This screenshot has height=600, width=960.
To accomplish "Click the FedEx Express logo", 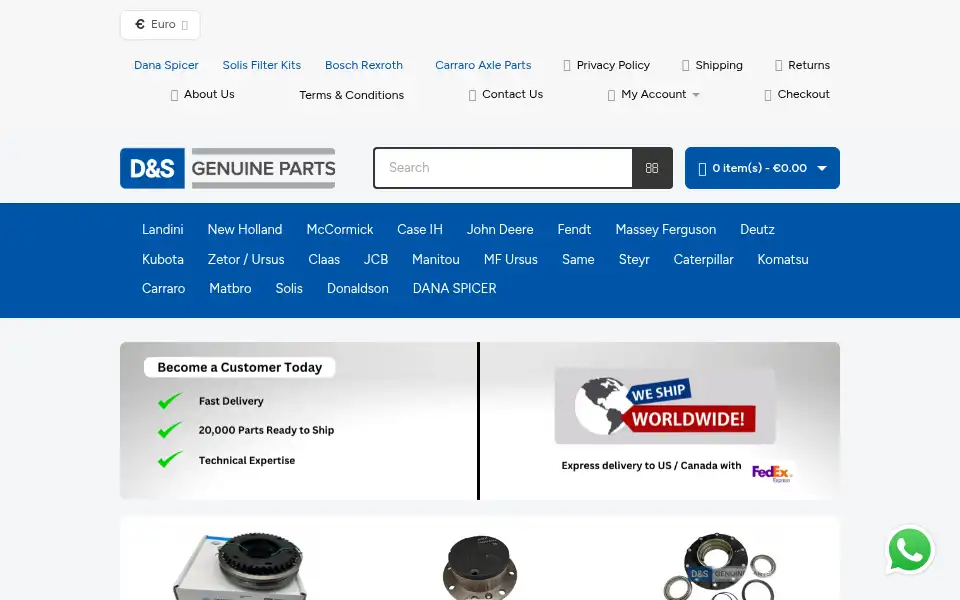I will 771,473.
